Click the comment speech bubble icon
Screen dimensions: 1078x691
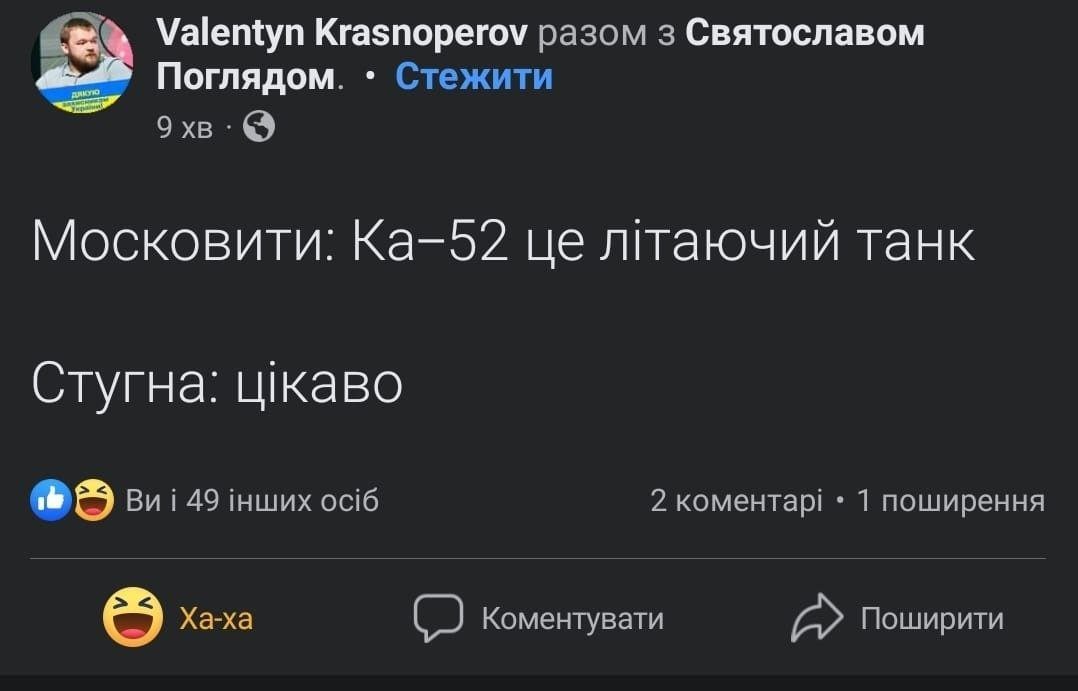tap(438, 618)
